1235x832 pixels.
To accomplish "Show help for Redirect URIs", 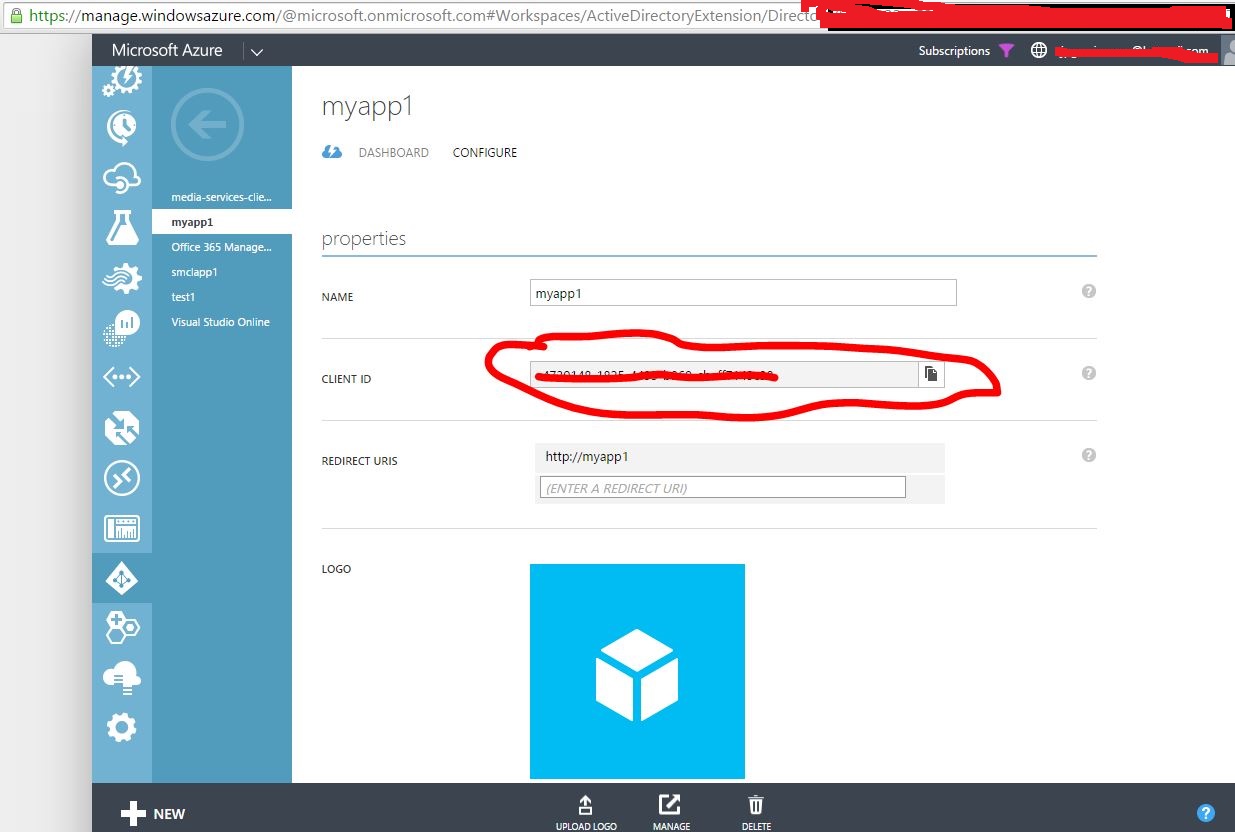I will [1089, 455].
